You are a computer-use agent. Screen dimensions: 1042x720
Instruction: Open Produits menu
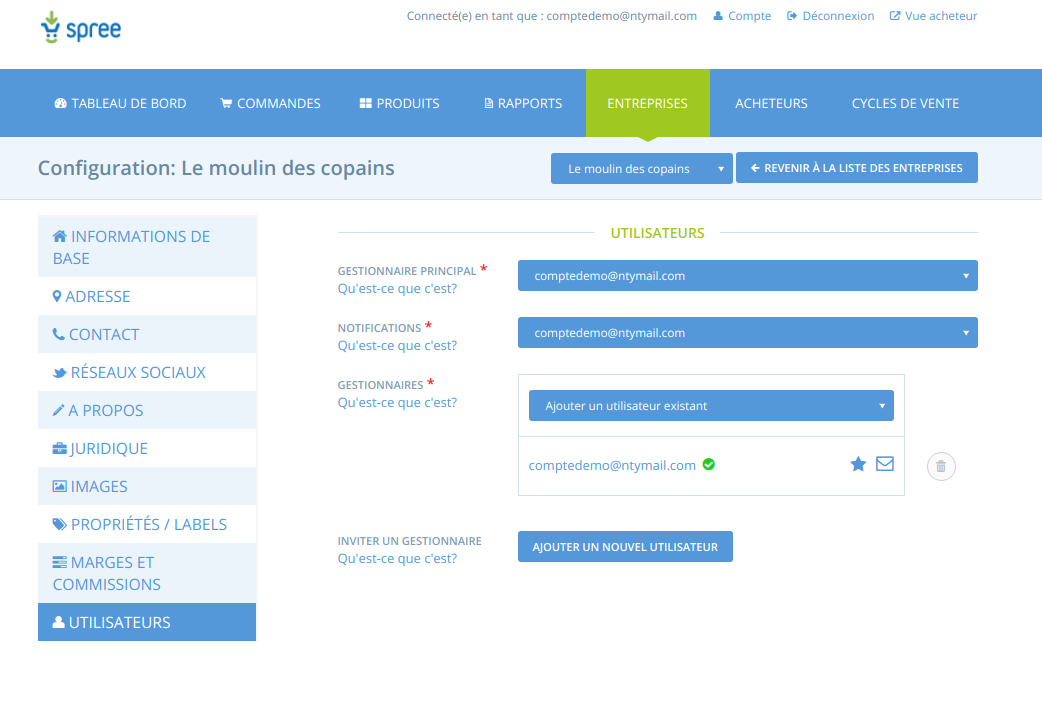[399, 103]
